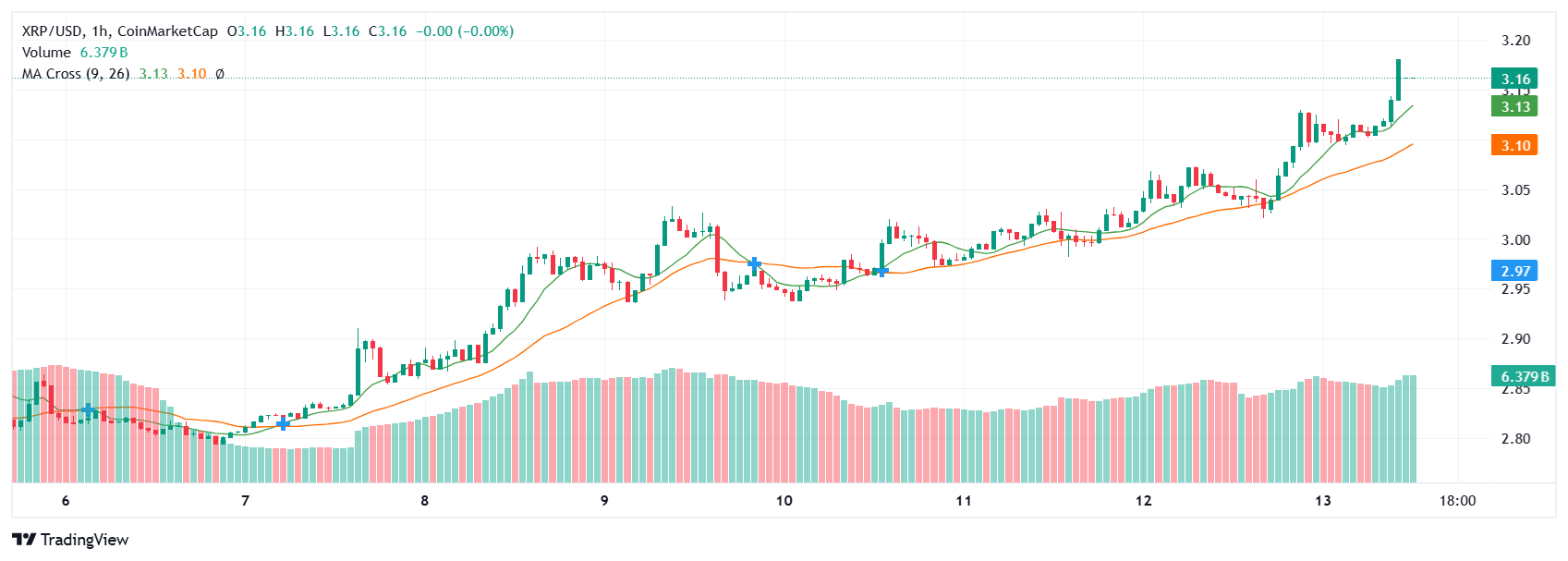Click the blue 2.97 price label
This screenshot has width=1568, height=561.
coord(1514,271)
